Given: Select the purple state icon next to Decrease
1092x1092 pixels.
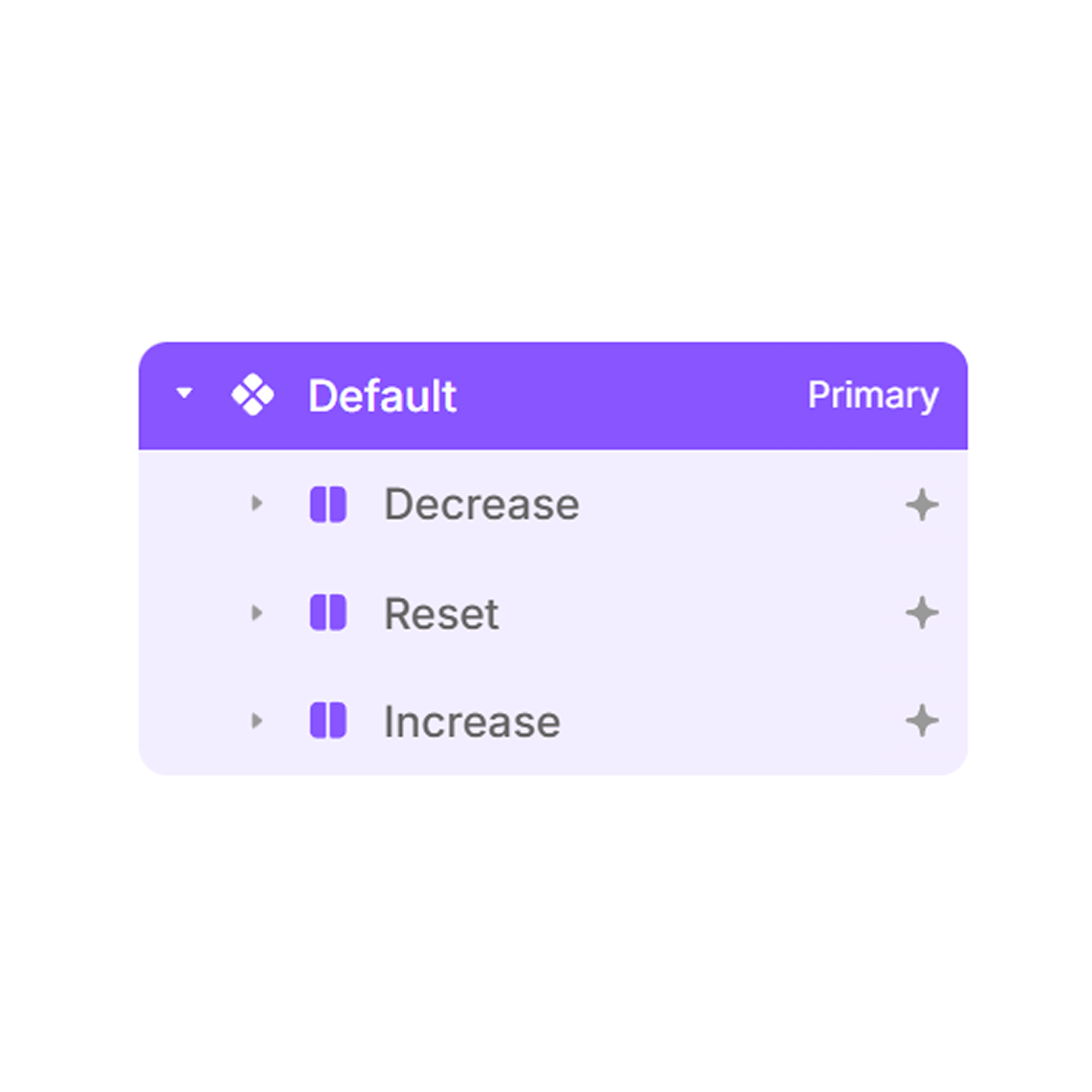Looking at the screenshot, I should [x=329, y=504].
